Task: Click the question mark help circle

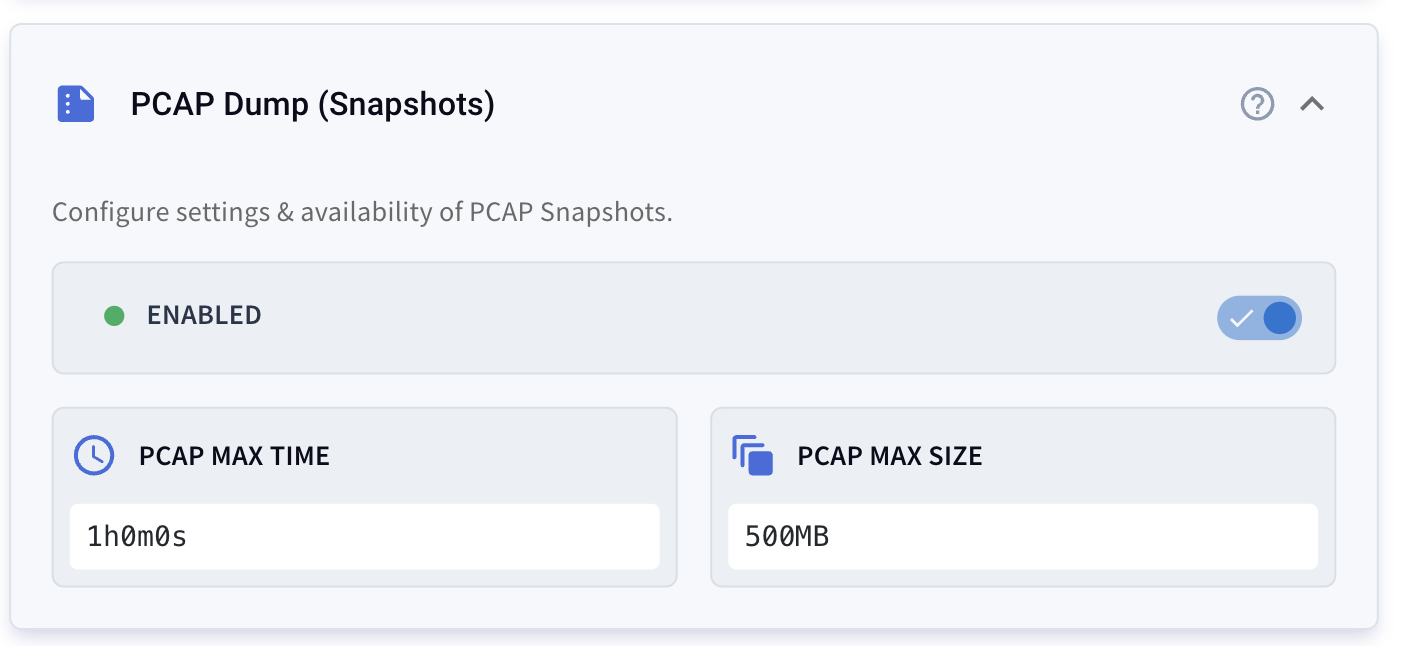Action: point(1258,103)
